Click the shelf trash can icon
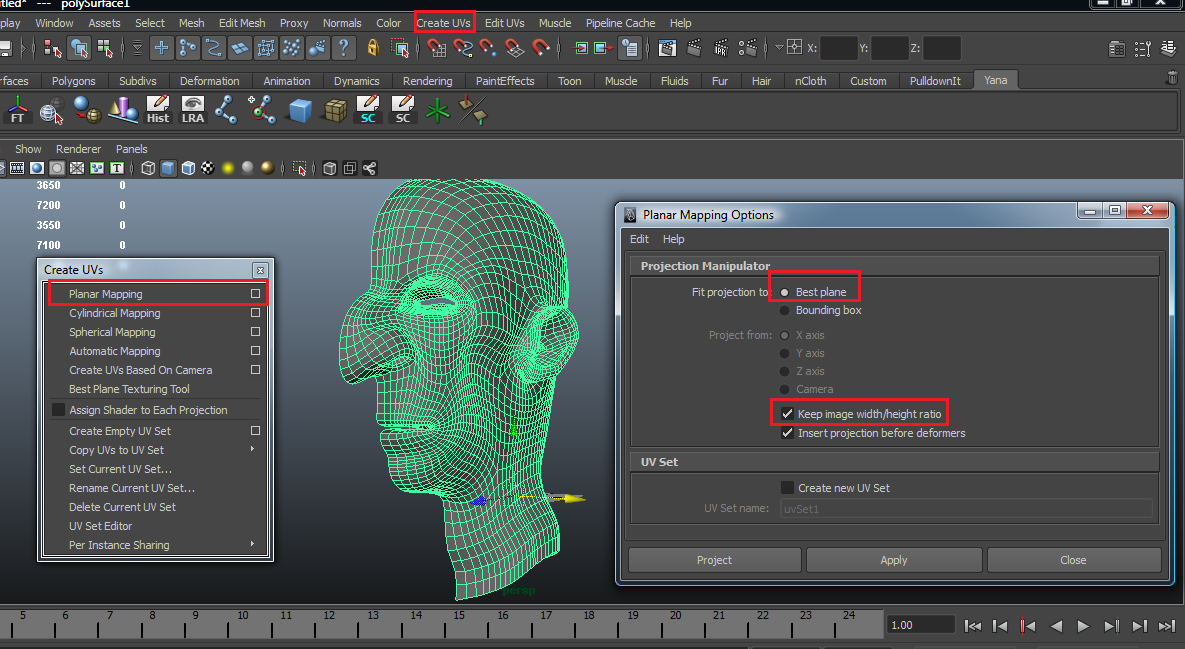Viewport: 1185px width, 649px height. [x=1172, y=78]
